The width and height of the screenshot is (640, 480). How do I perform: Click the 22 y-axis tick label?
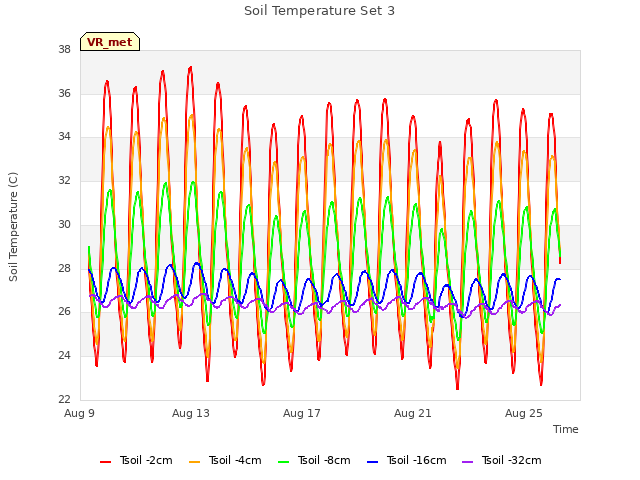[x=64, y=399]
